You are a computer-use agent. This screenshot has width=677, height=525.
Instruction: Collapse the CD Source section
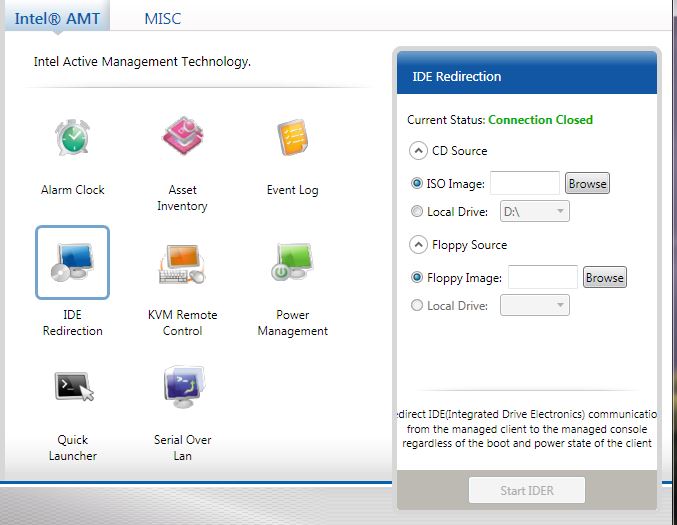coord(418,151)
